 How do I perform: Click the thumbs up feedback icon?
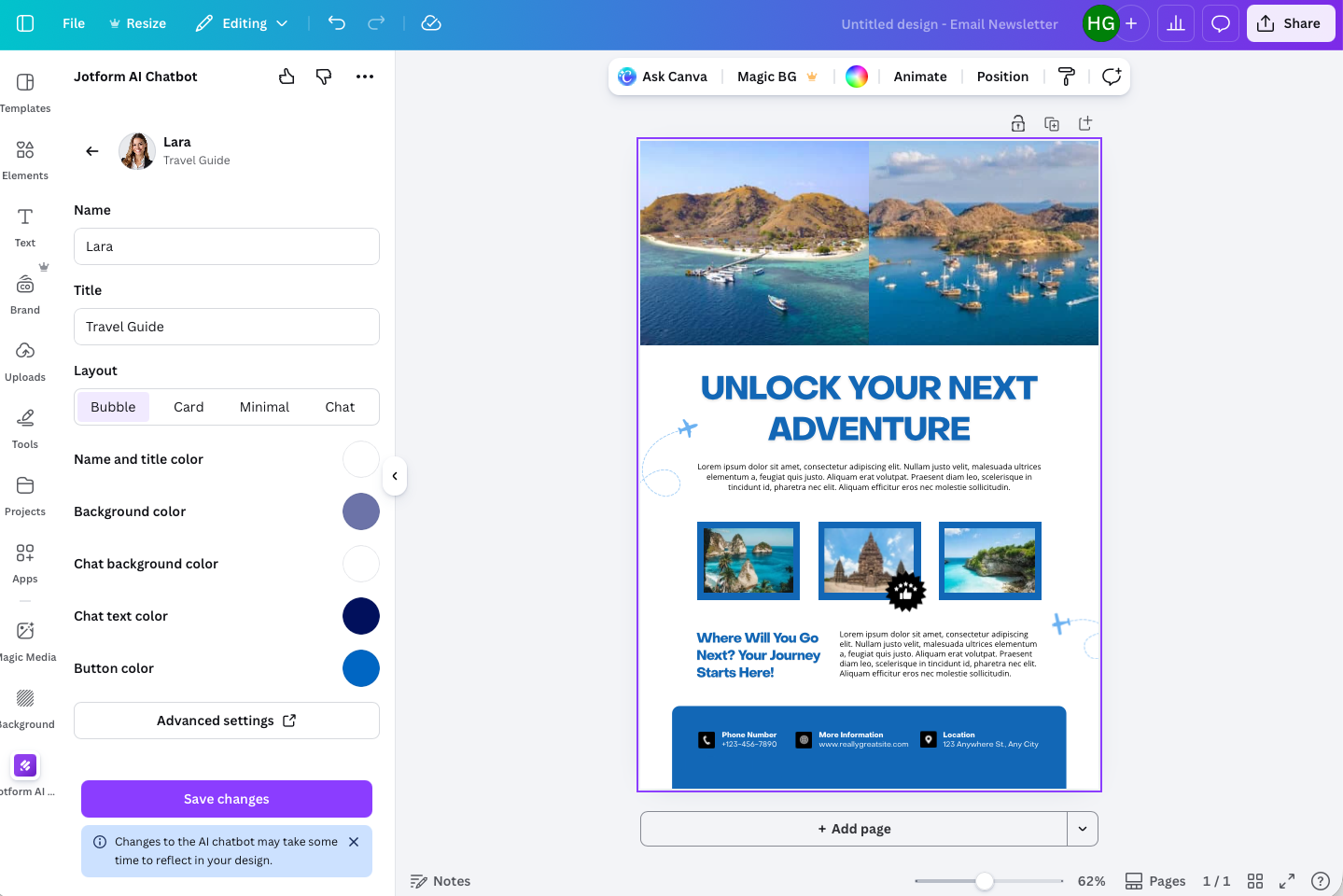(x=287, y=76)
